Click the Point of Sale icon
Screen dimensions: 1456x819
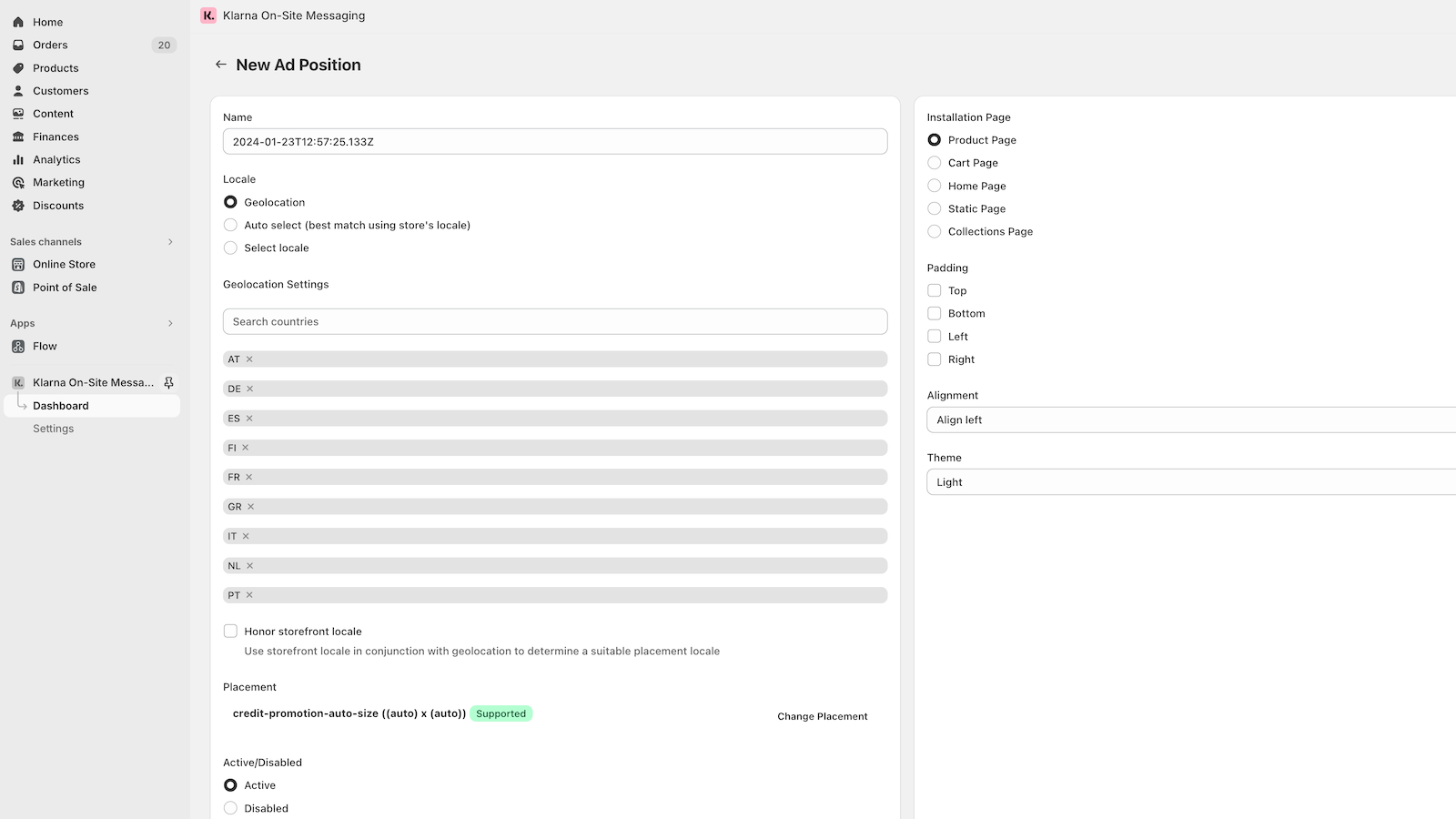coord(18,287)
